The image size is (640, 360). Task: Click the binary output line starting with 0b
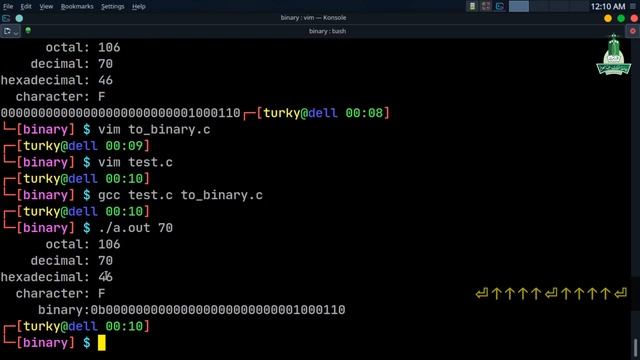[191, 310]
